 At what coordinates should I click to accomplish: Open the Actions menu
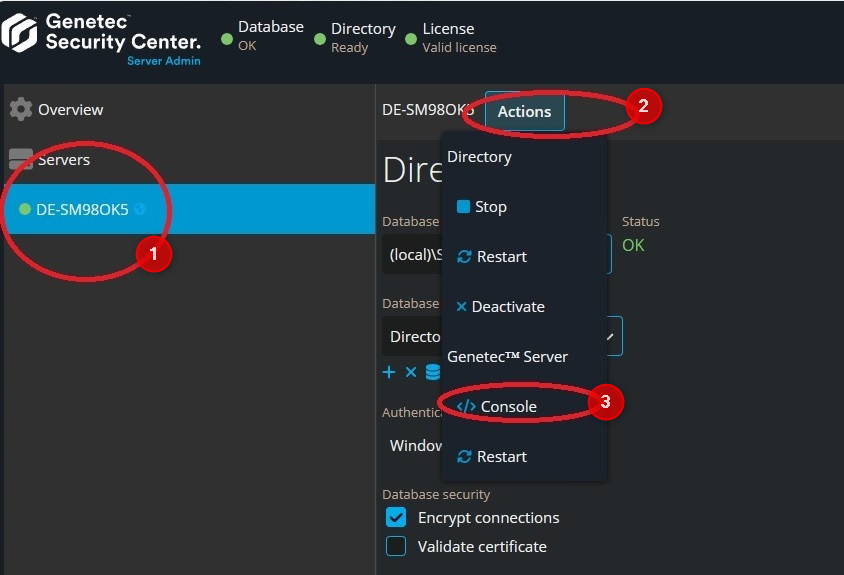pyautogui.click(x=525, y=111)
